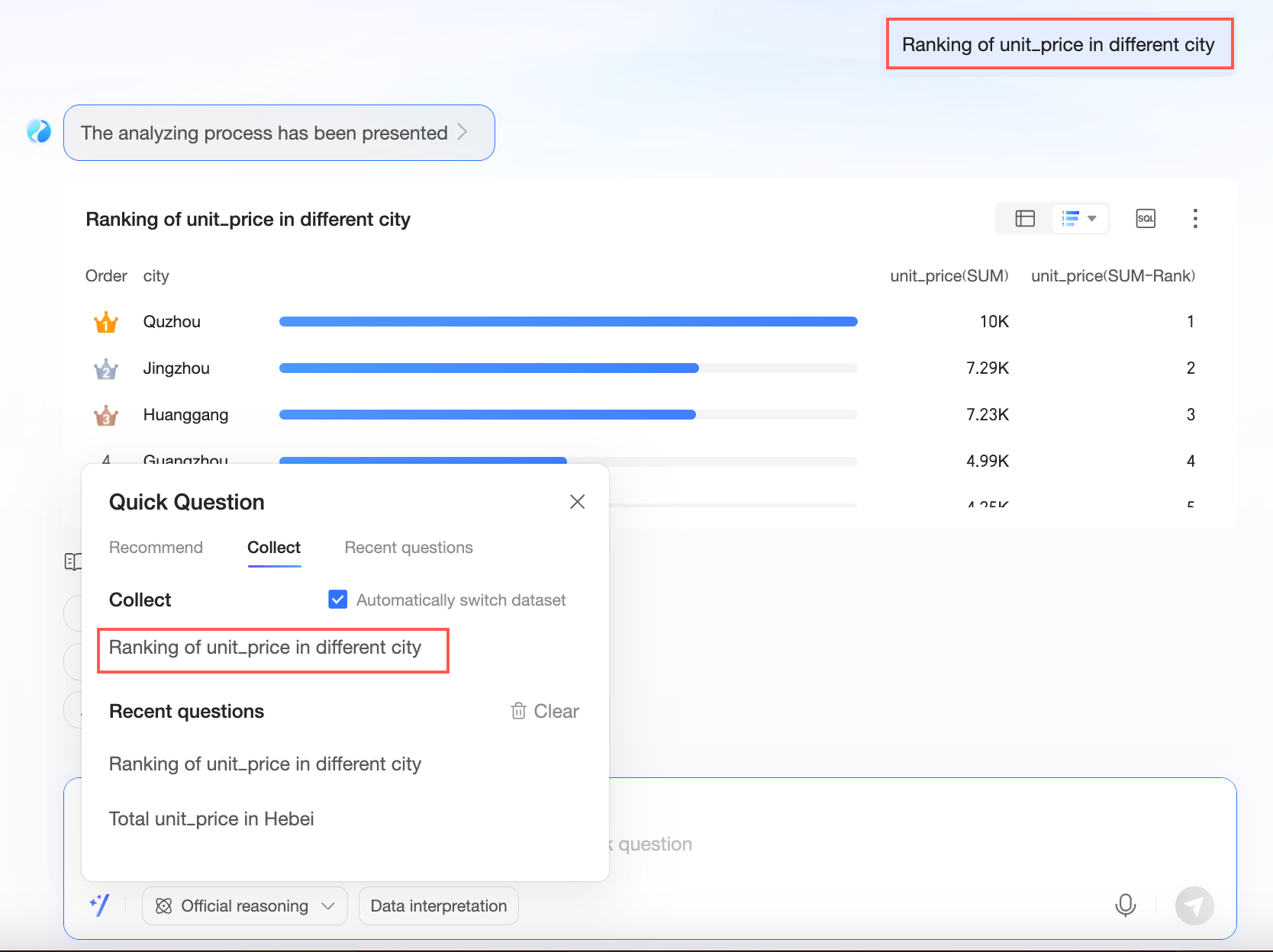The image size is (1273, 952).
Task: Switch to the Recent questions tab
Action: pyautogui.click(x=409, y=548)
